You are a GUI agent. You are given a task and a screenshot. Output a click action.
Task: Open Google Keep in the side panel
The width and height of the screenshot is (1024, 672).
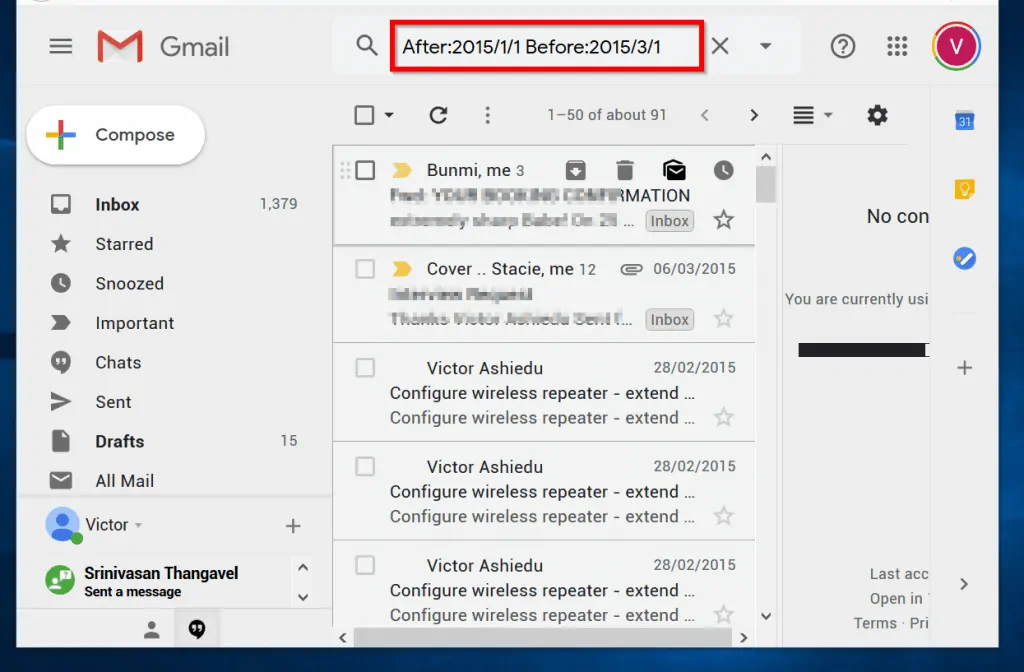(x=963, y=188)
